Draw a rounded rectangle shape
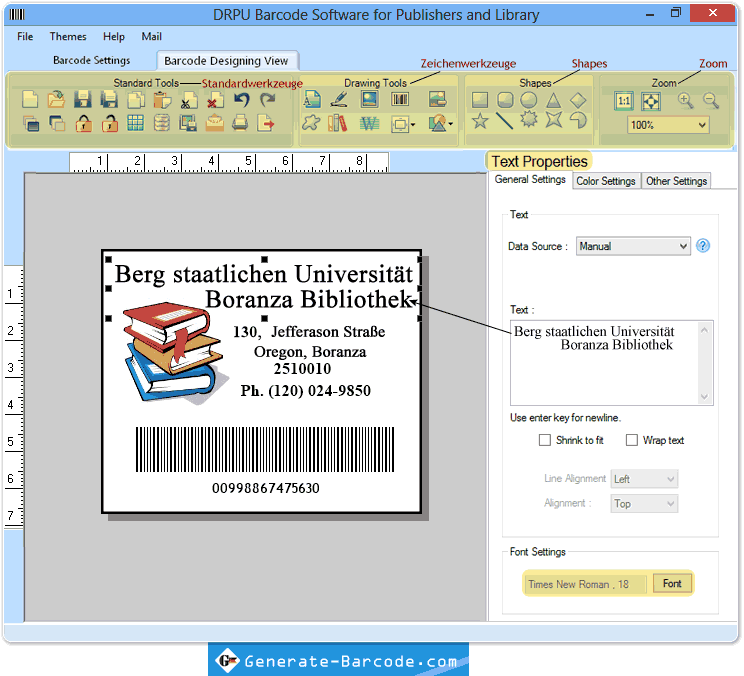Screen dimensions: 744x676 (505, 100)
